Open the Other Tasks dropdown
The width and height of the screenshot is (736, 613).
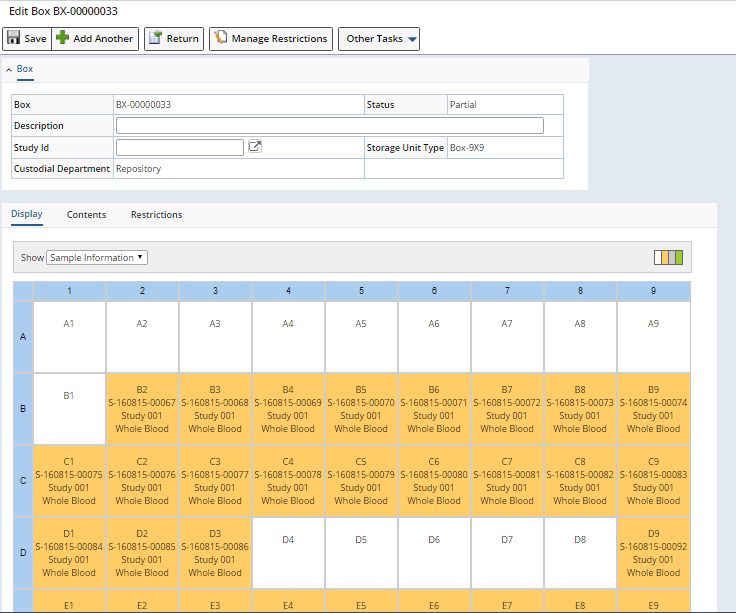(x=379, y=38)
